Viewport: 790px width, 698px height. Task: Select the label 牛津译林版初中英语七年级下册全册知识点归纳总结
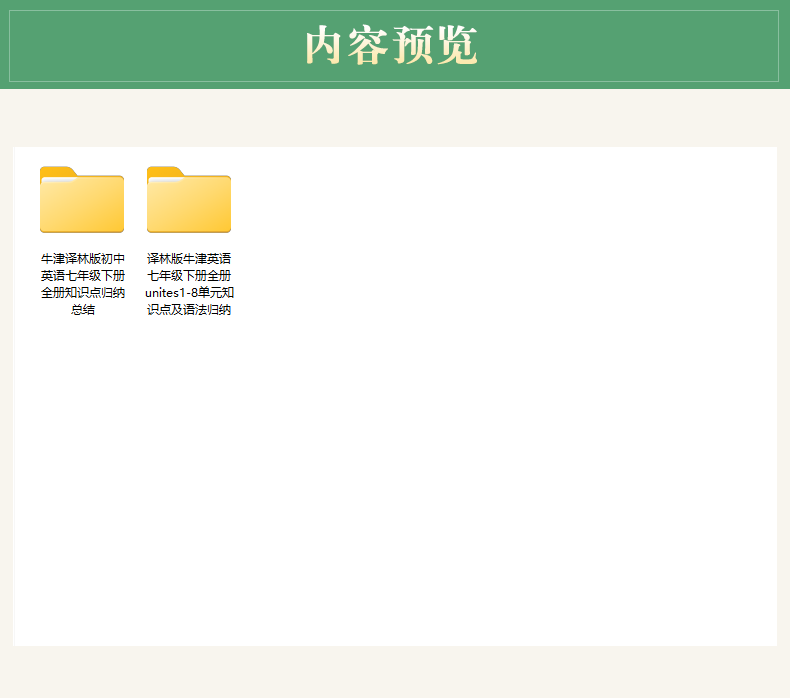pos(83,284)
